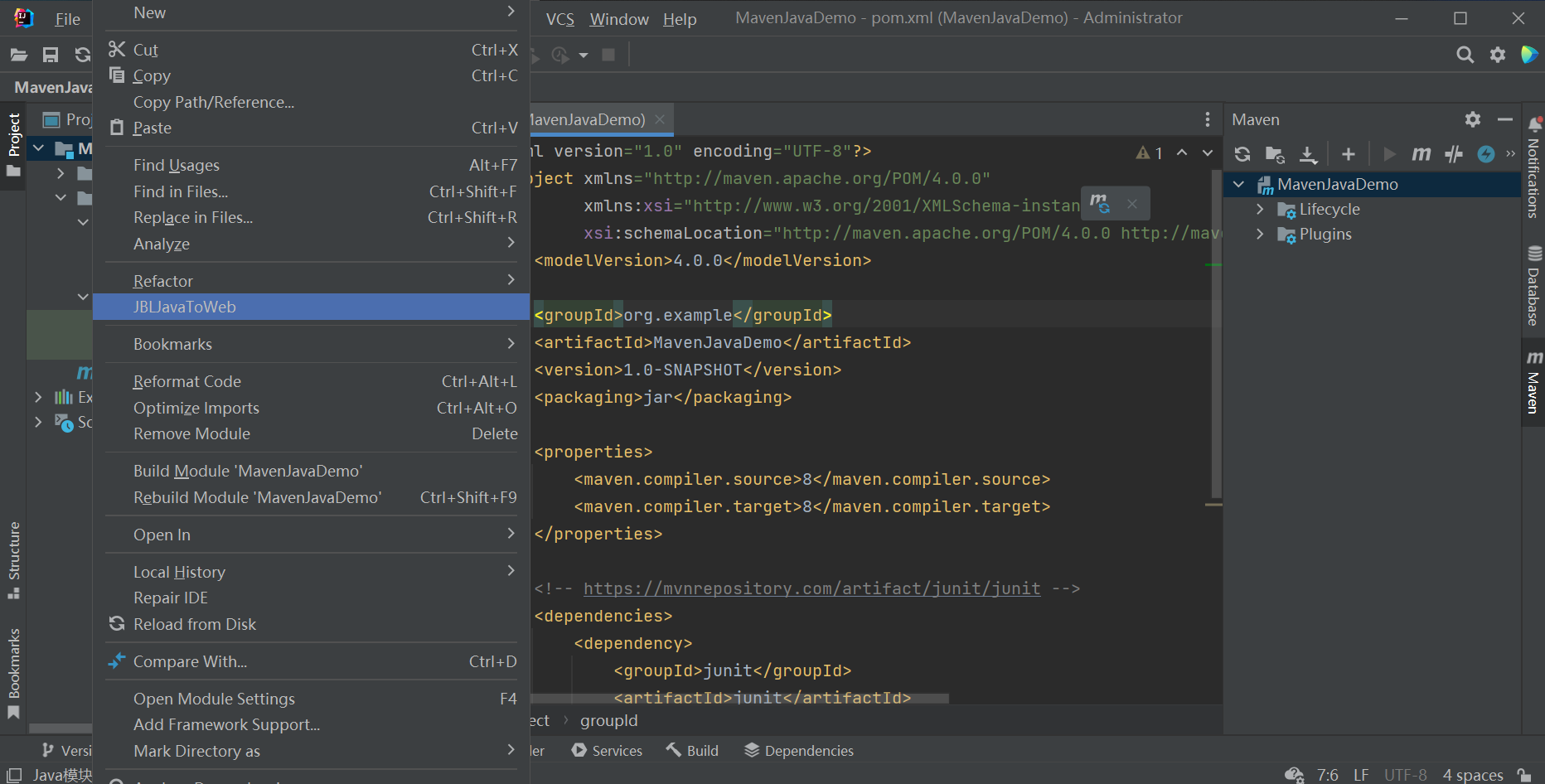Choose Reformat Code menu entry

click(x=187, y=381)
